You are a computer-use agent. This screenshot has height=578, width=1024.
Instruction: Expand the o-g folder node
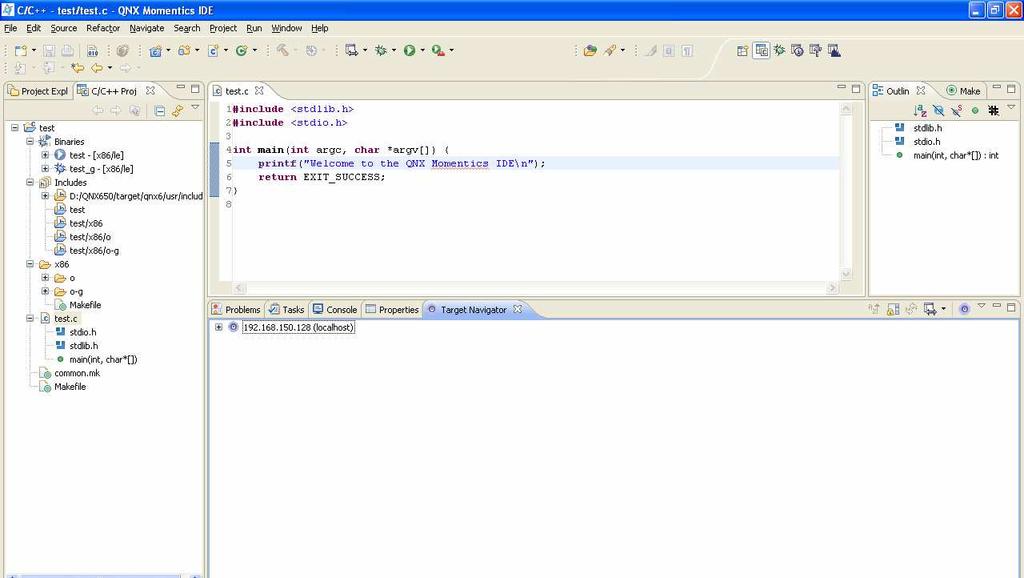pyautogui.click(x=45, y=291)
